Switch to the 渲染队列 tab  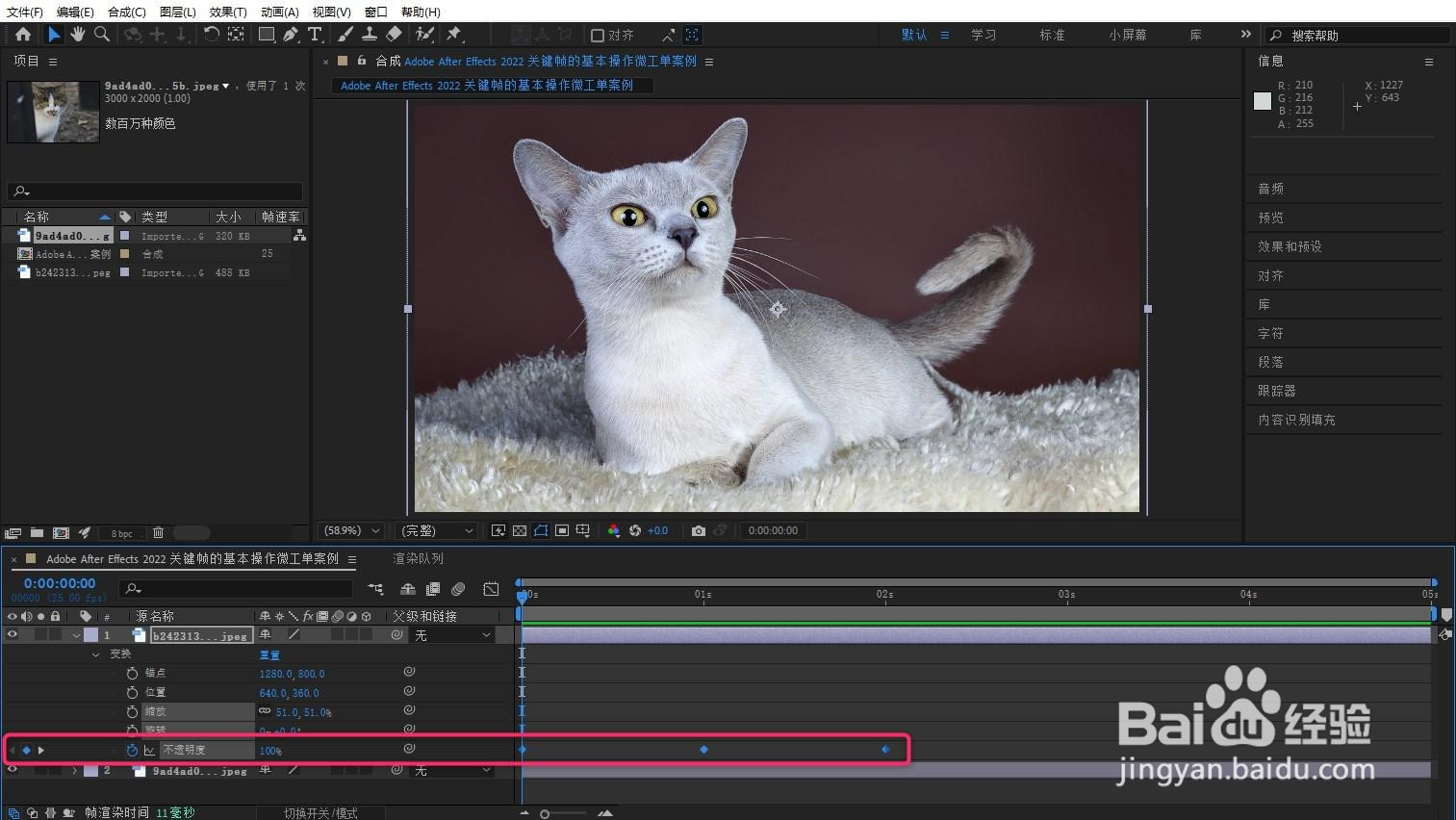418,558
